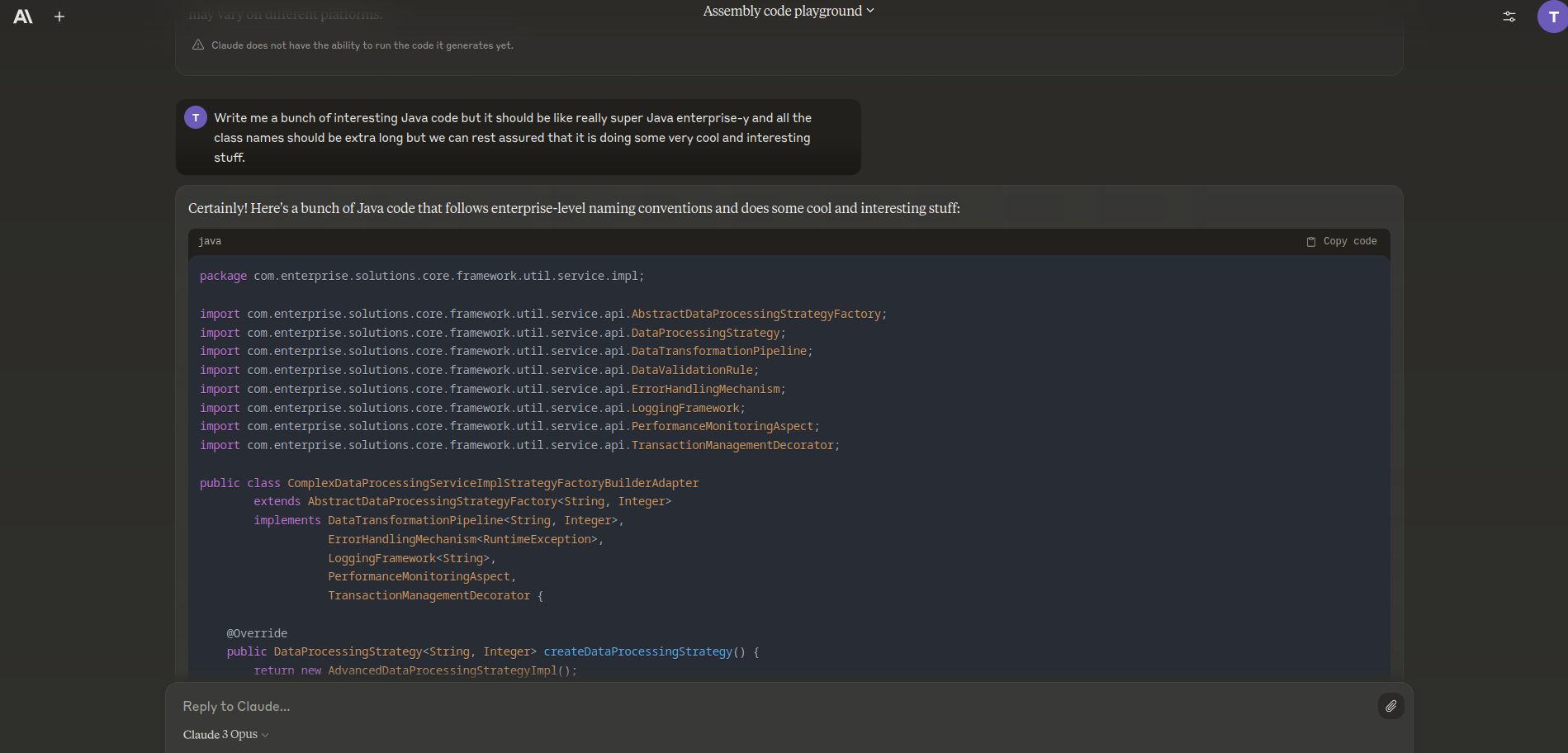
Task: Click the Certainly! response intro text
Action: pos(574,208)
